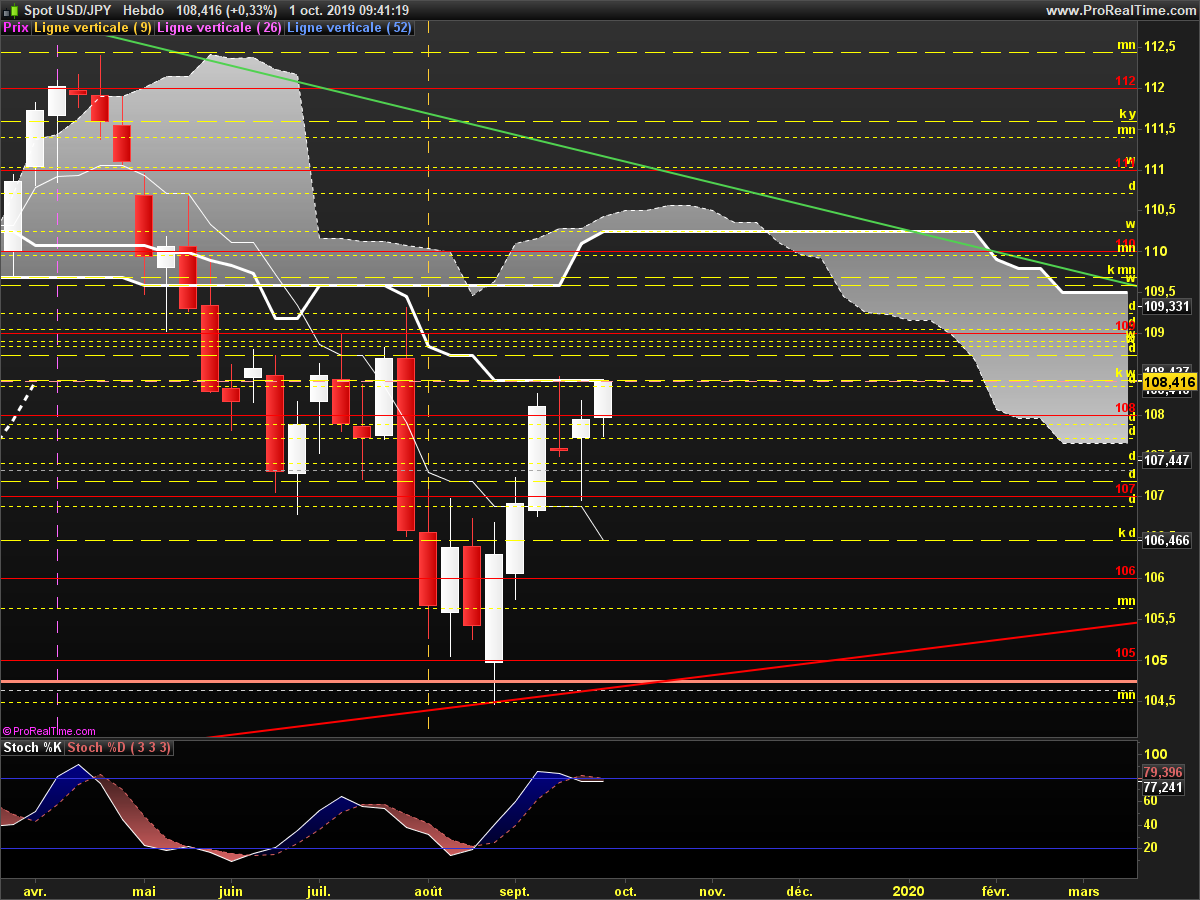Click the déc. month label on time axis
The height and width of the screenshot is (900, 1200).
(x=799, y=890)
